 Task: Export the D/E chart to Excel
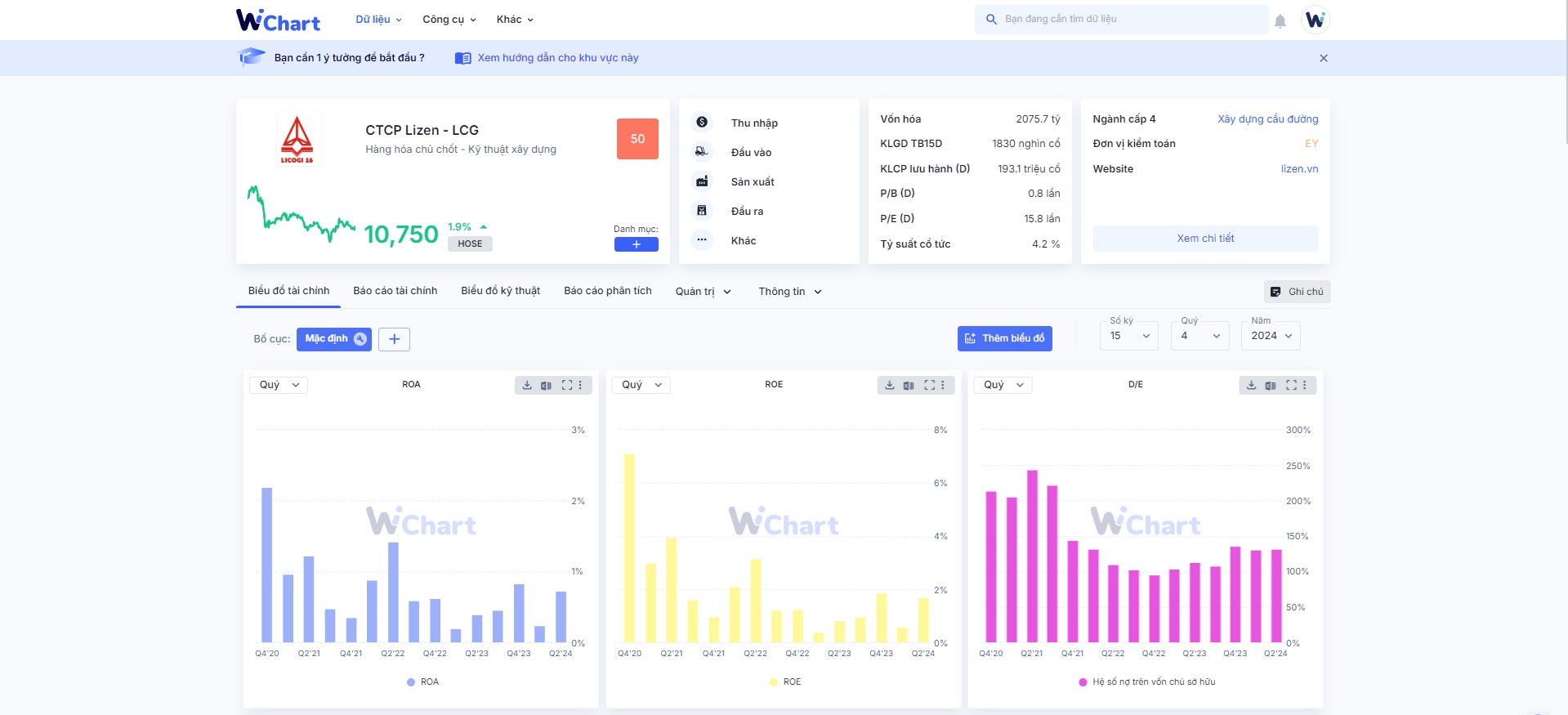pos(1271,385)
